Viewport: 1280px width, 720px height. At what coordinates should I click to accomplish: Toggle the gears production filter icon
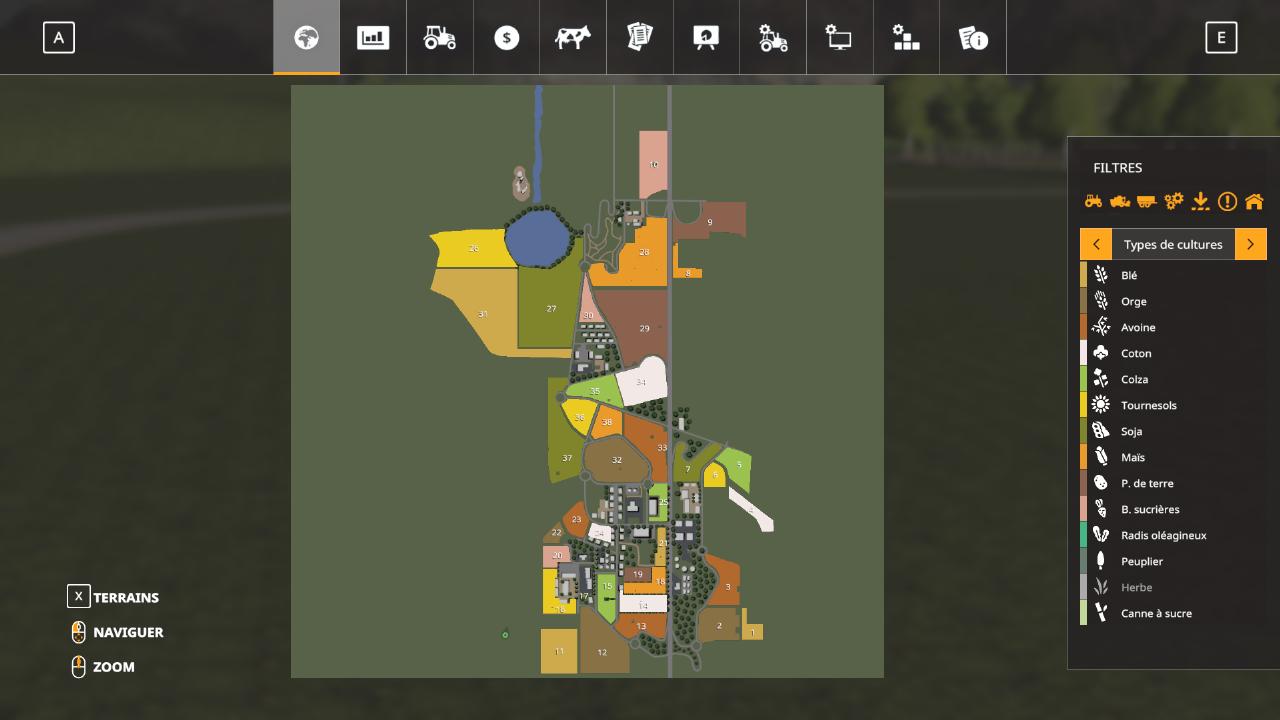tap(1174, 201)
